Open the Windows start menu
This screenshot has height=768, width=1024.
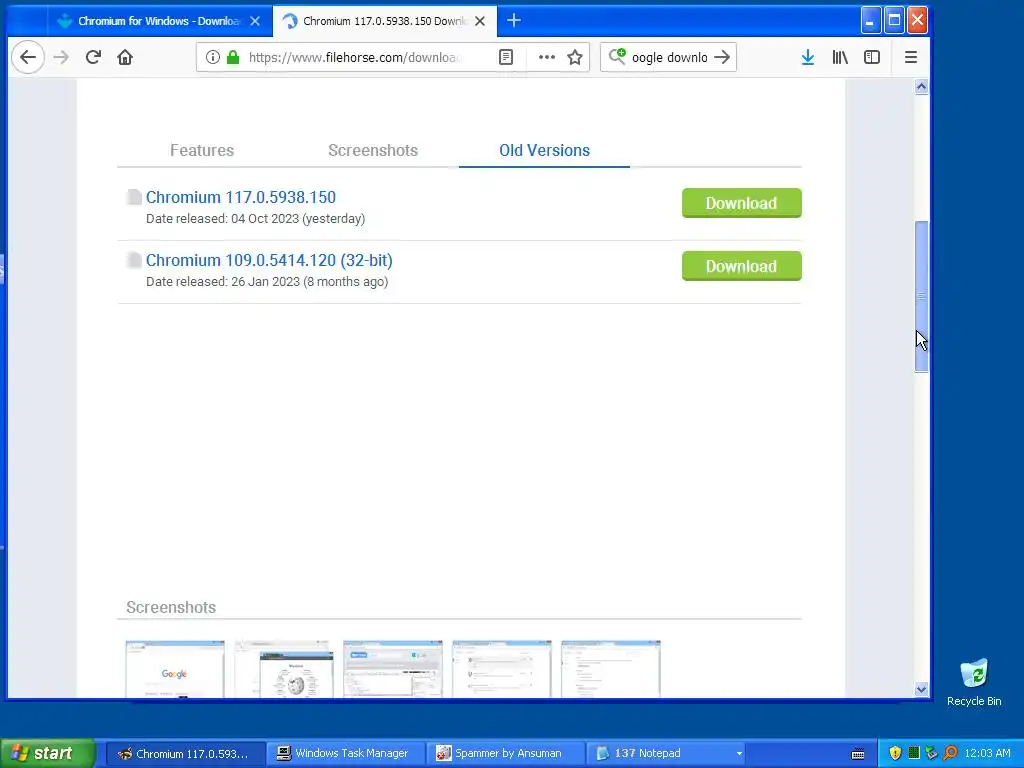(x=47, y=753)
